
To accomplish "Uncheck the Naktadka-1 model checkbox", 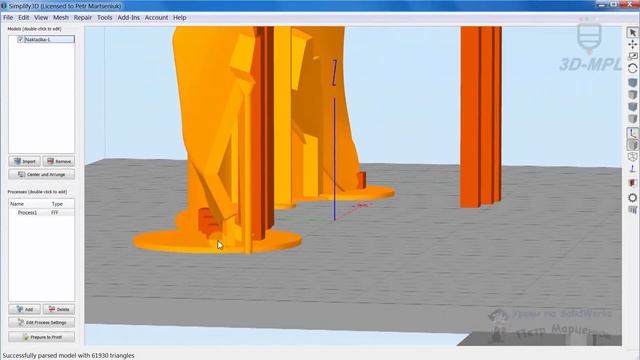I will pyautogui.click(x=20, y=39).
